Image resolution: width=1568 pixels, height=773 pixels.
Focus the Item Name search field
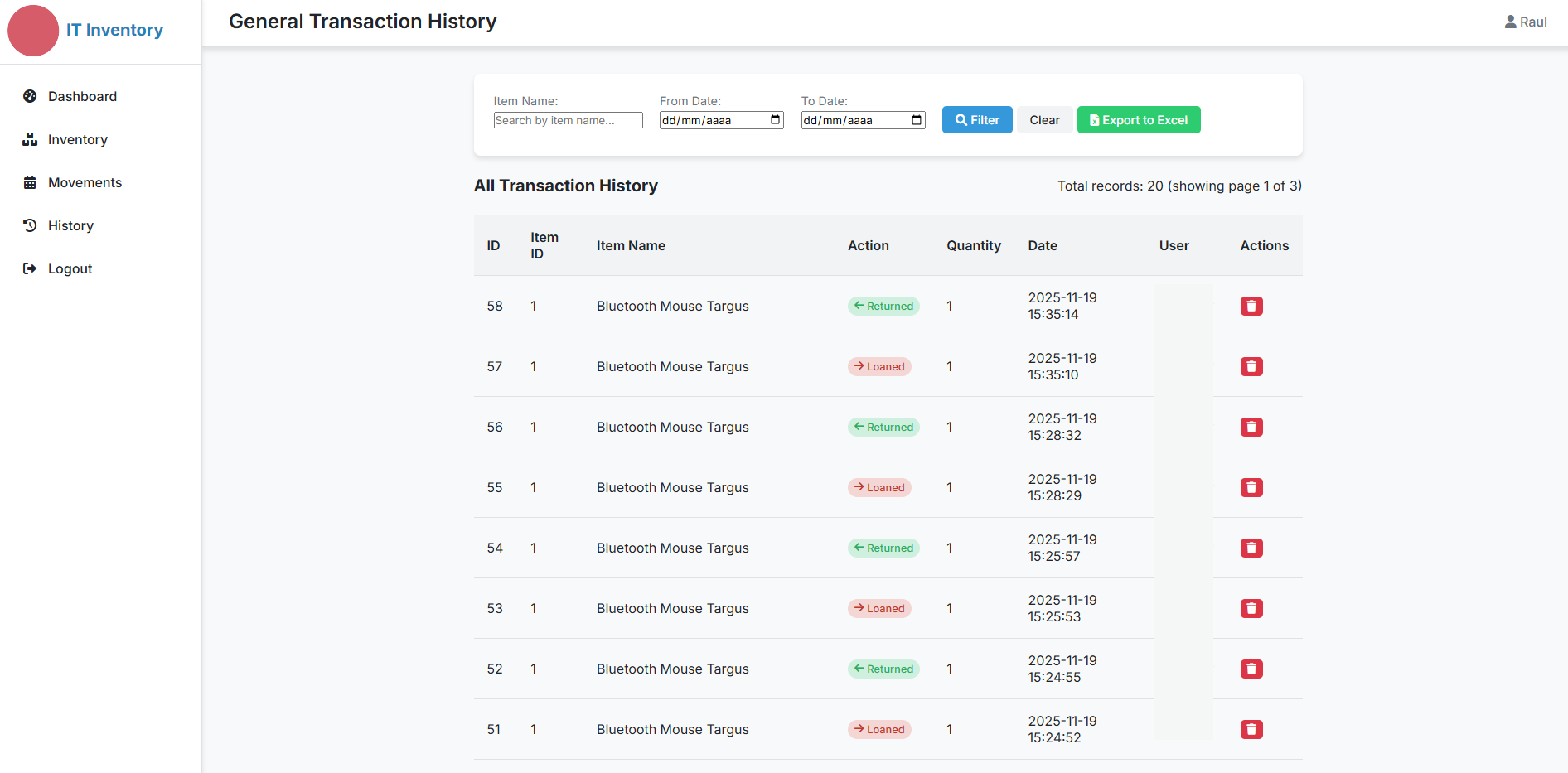point(569,120)
